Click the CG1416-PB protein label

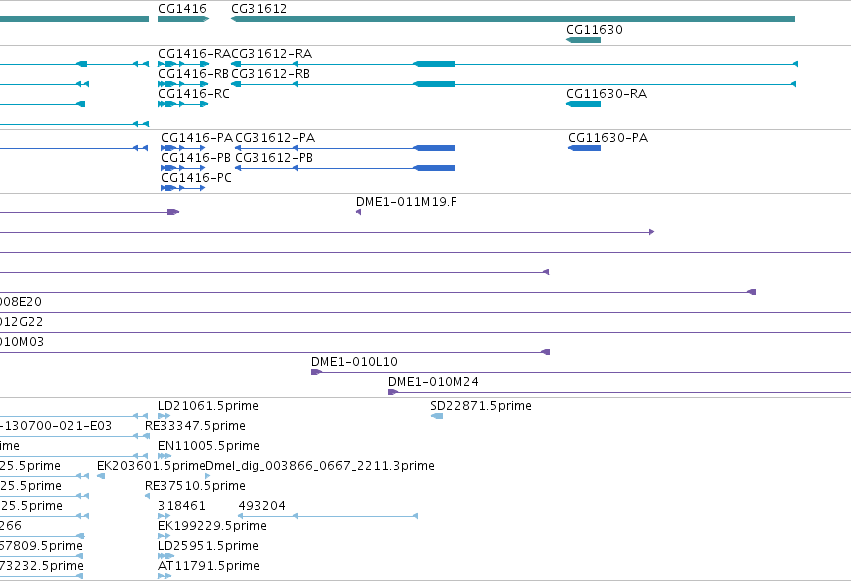(x=196, y=158)
